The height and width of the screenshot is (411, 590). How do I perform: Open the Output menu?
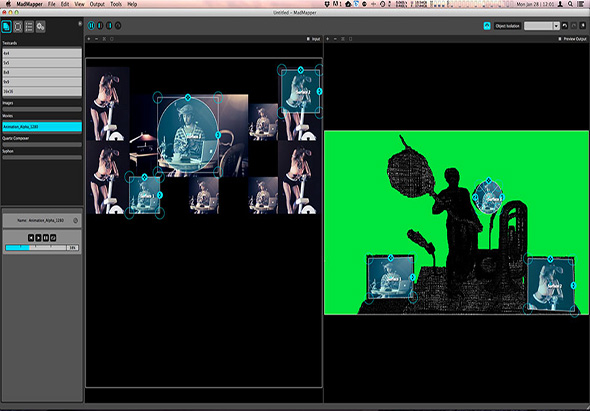[x=97, y=4]
